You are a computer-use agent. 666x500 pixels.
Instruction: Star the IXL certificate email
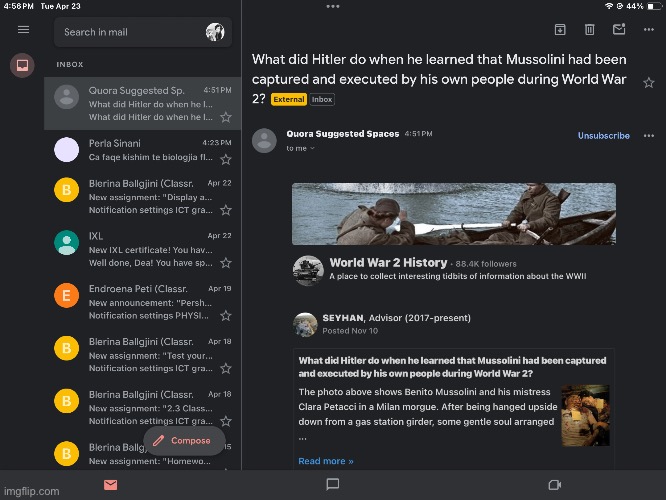click(x=226, y=263)
